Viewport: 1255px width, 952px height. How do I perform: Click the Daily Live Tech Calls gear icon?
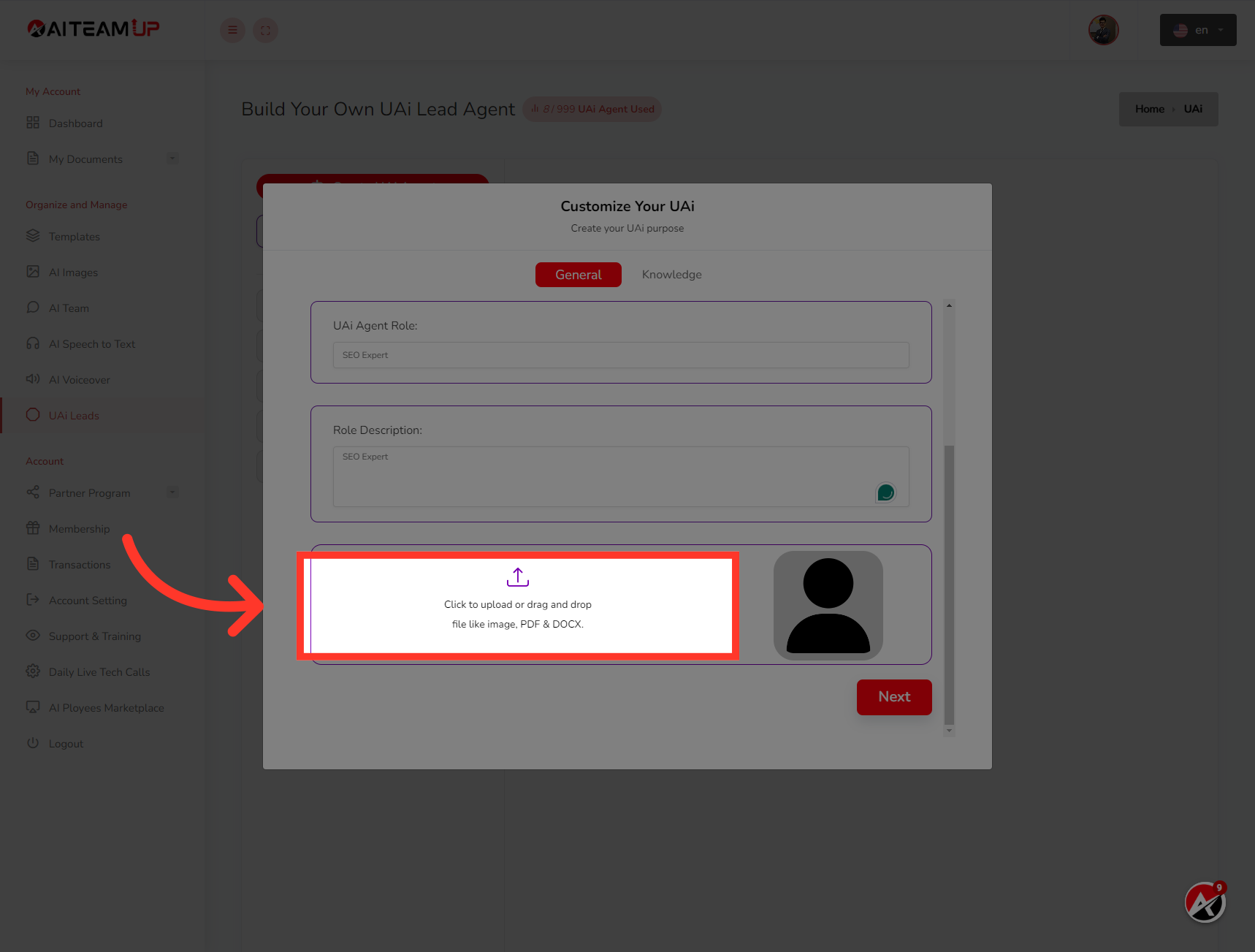point(33,671)
